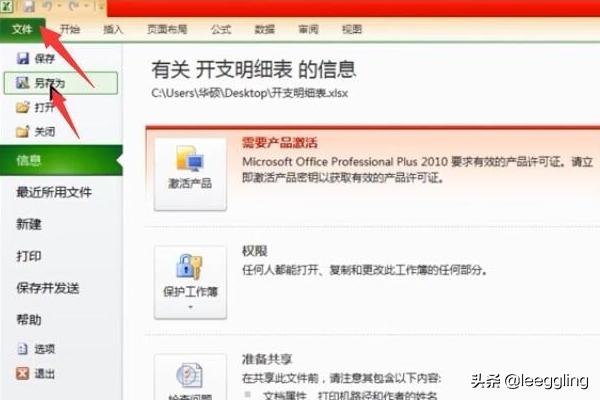The image size is (600, 400).
Task: Click the red 退出 exit icon
Action: pyautogui.click(x=23, y=373)
